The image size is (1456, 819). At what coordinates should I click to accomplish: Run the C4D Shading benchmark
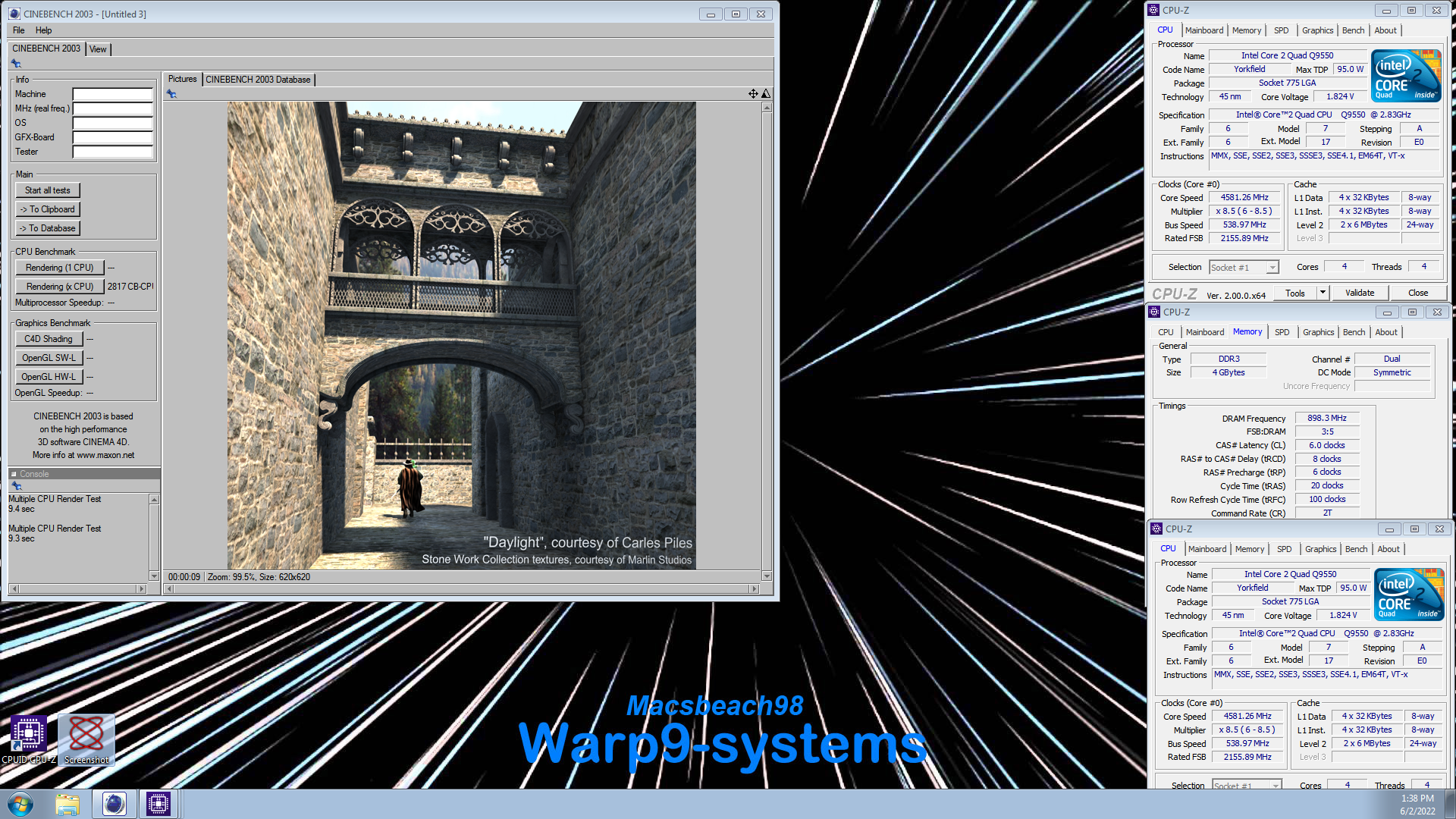49,339
